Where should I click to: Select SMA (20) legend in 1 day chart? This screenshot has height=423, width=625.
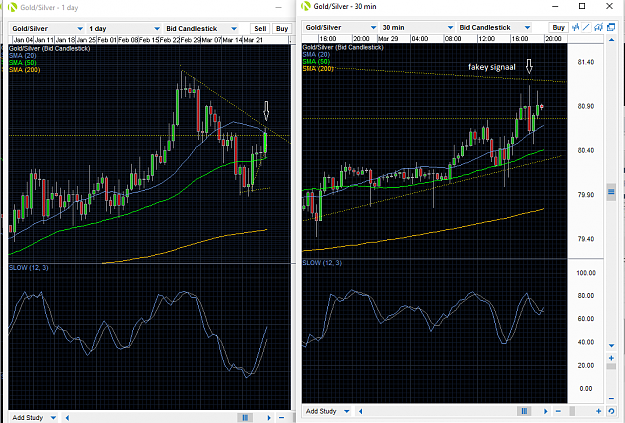pyautogui.click(x=23, y=55)
